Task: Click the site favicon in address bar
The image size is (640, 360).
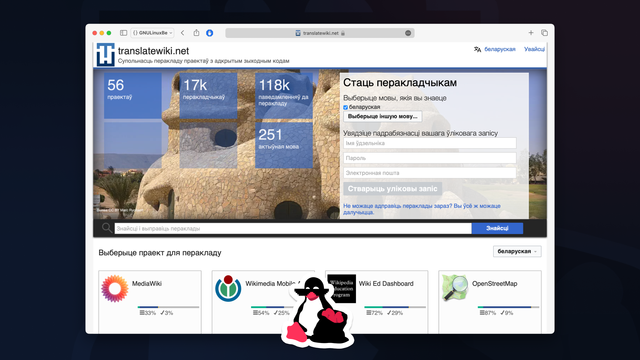Action: 298,33
